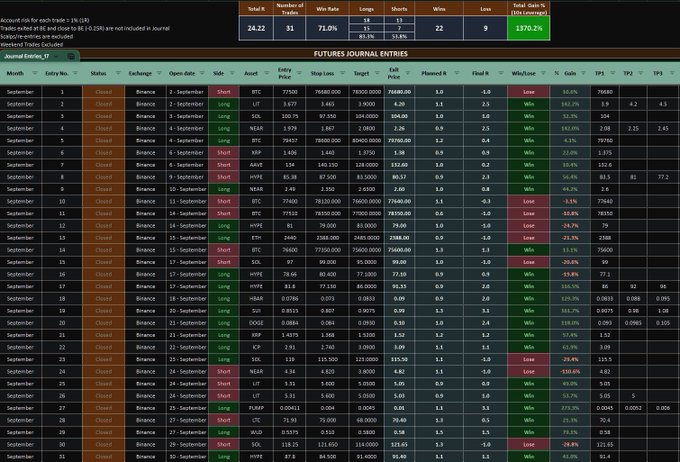
Task: Click the Short side cell in entry 1
Action: point(224,92)
